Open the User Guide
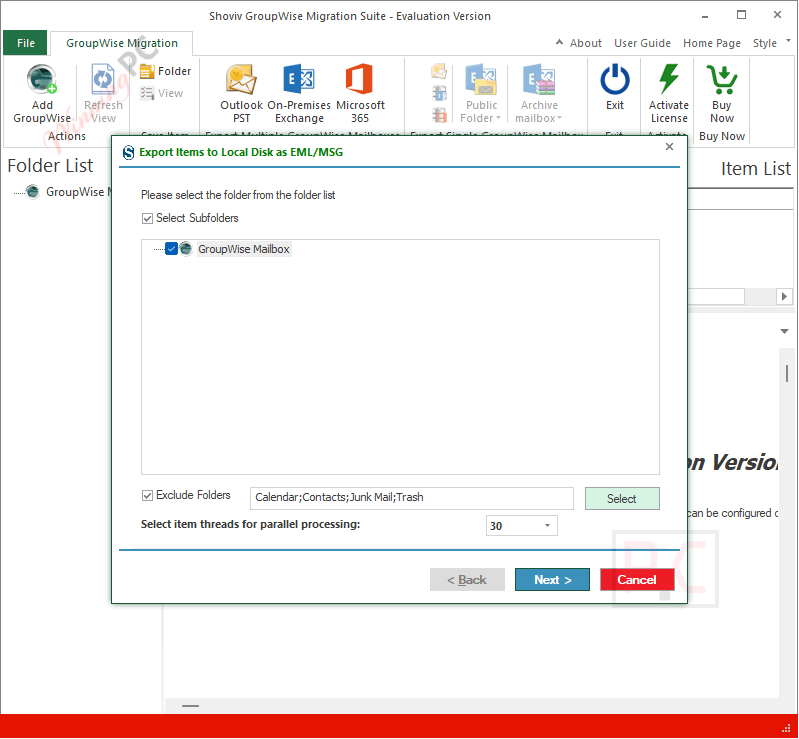799x739 pixels. pyautogui.click(x=642, y=43)
